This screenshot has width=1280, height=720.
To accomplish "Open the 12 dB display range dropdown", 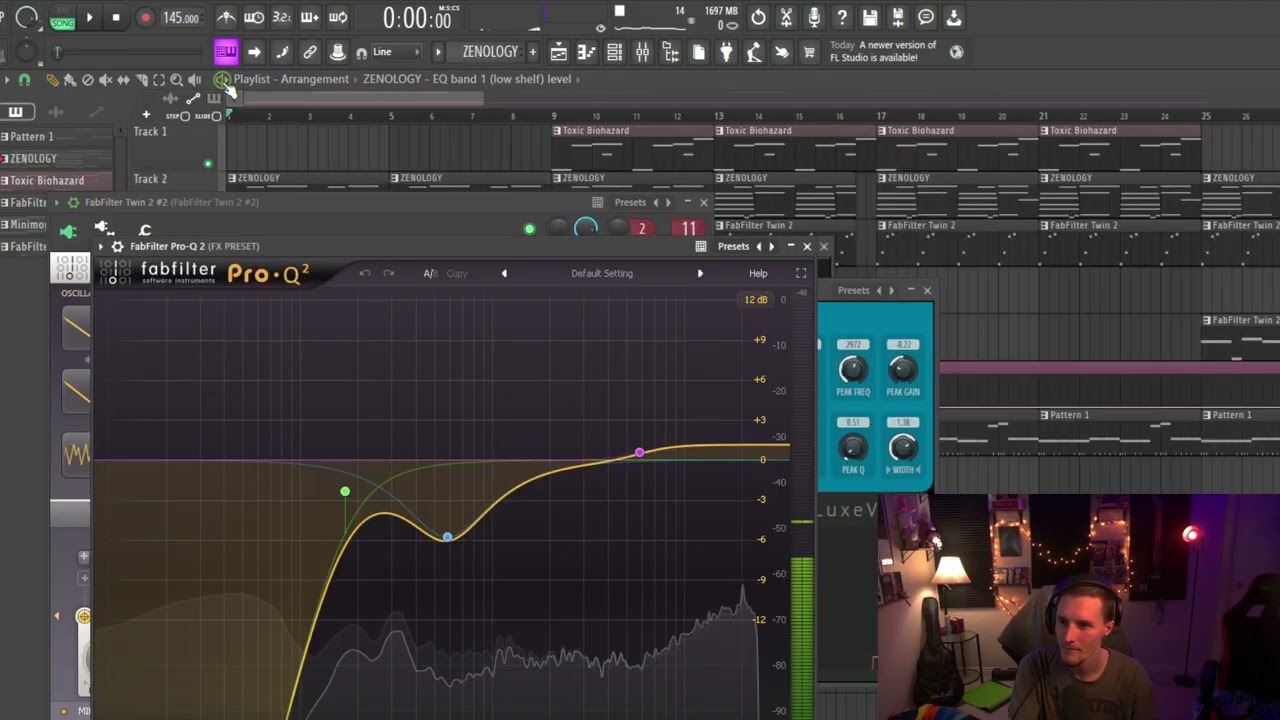I will pos(755,300).
